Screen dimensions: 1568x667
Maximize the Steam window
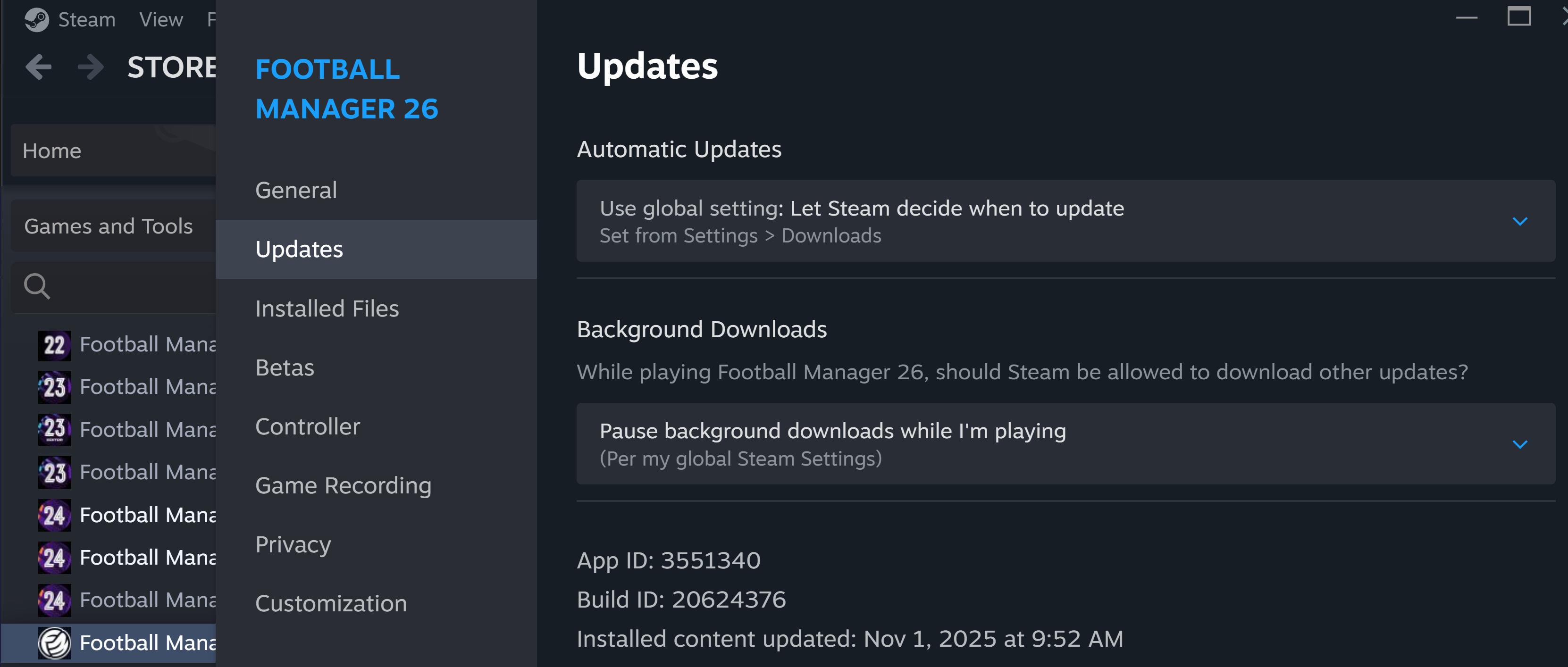point(1518,17)
